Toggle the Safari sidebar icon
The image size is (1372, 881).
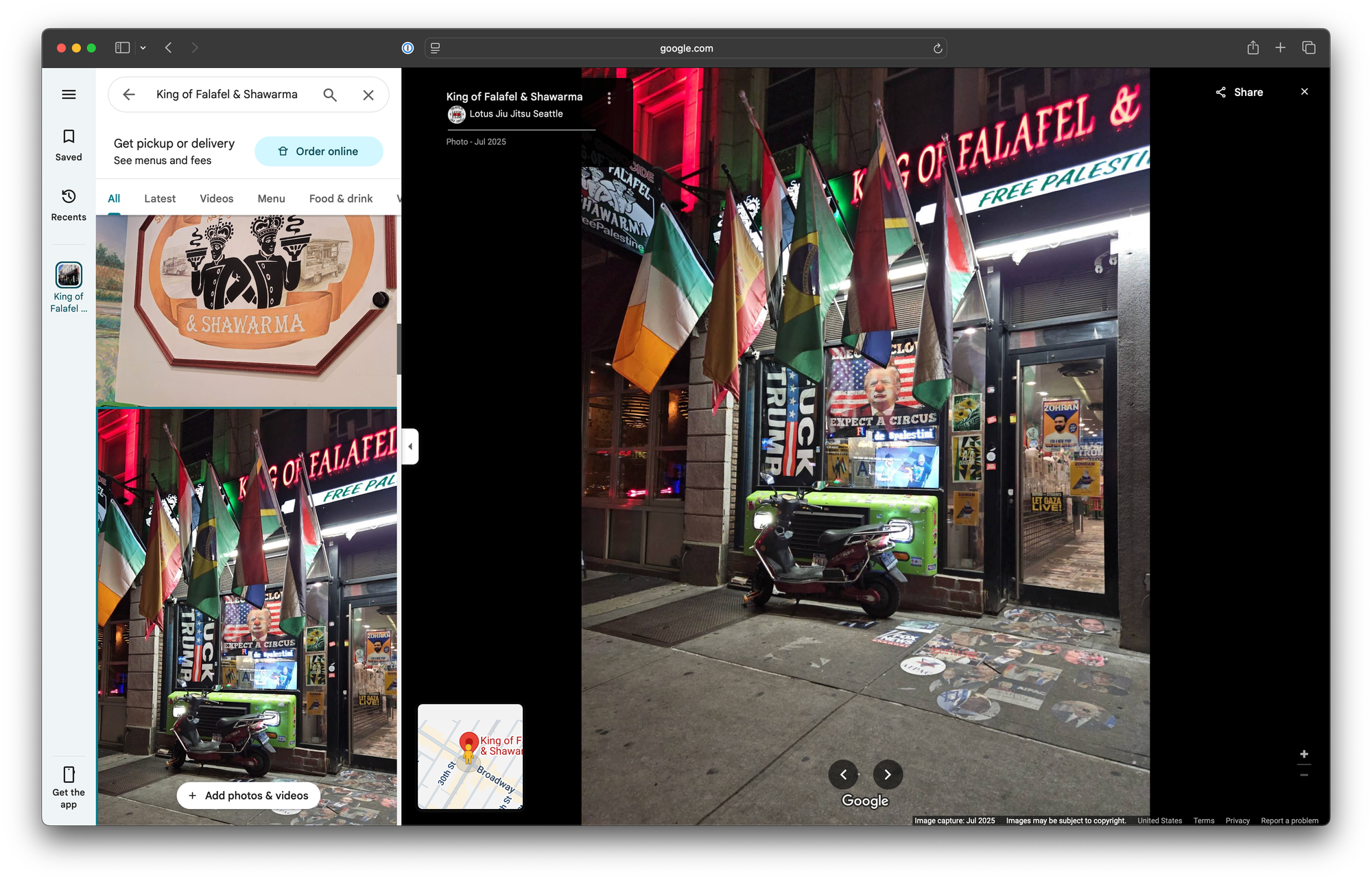click(123, 48)
